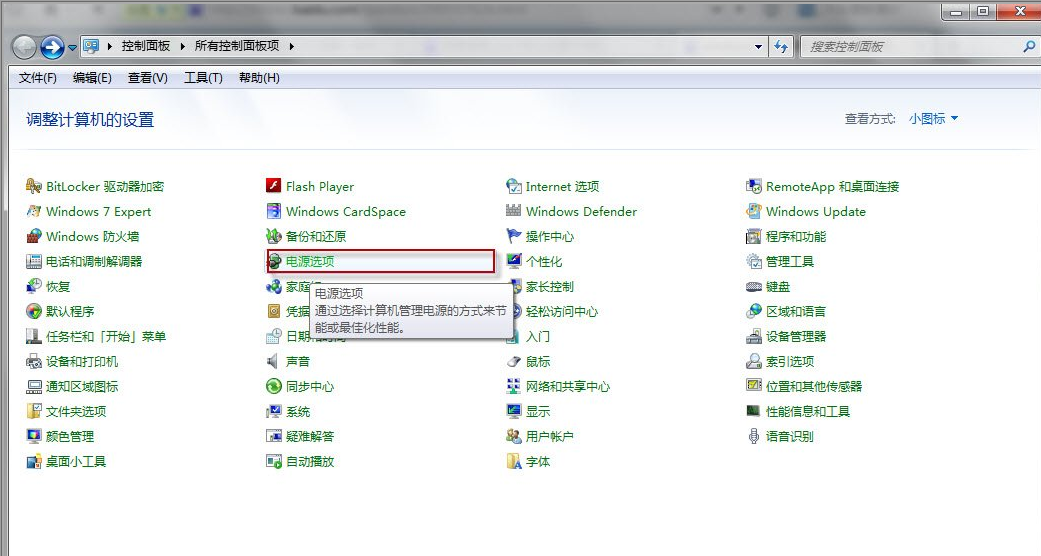Click the Windows 防火墙 firewall icon
The height and width of the screenshot is (556, 1041).
34,236
